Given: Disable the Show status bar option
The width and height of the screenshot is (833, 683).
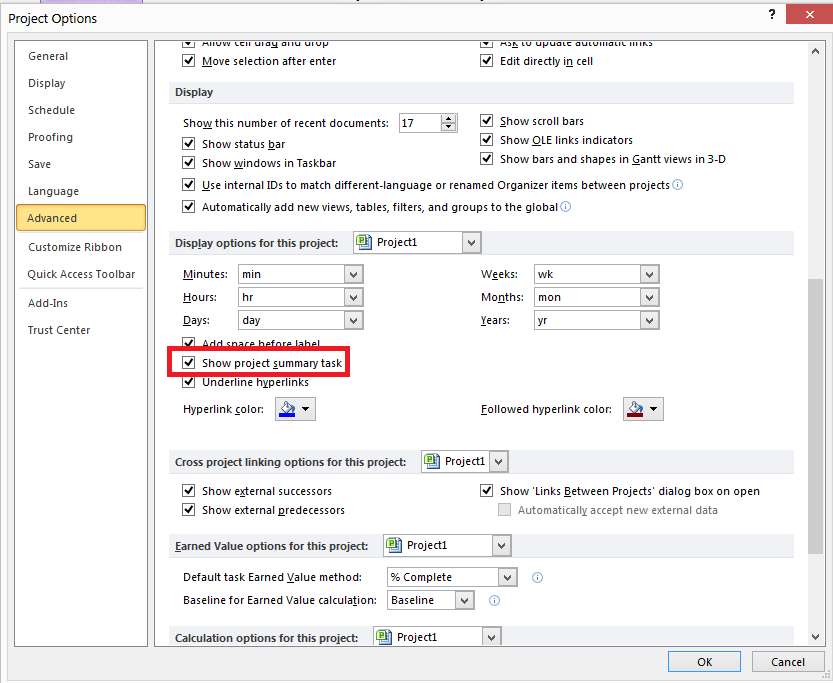Looking at the screenshot, I should click(189, 143).
